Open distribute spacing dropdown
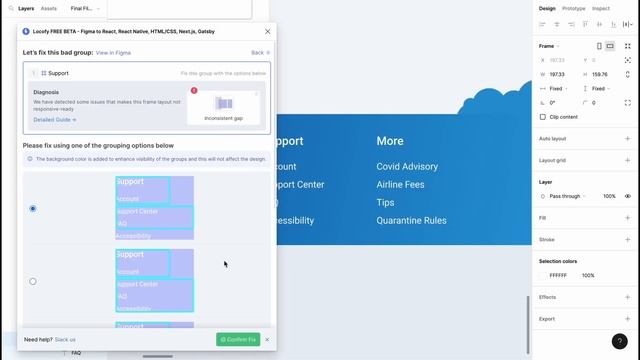This screenshot has width=640, height=360. 628,24
